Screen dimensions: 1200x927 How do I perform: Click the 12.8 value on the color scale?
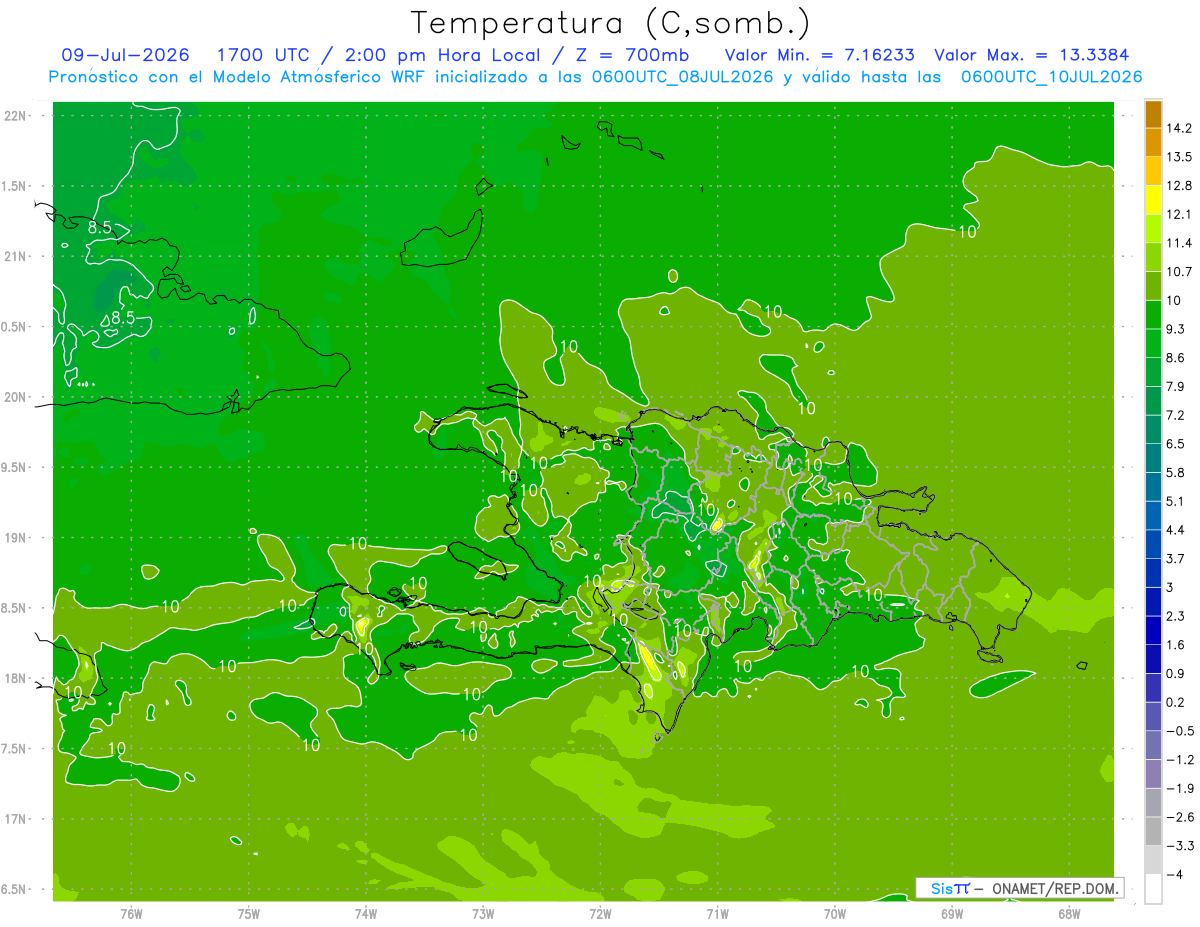1178,186
